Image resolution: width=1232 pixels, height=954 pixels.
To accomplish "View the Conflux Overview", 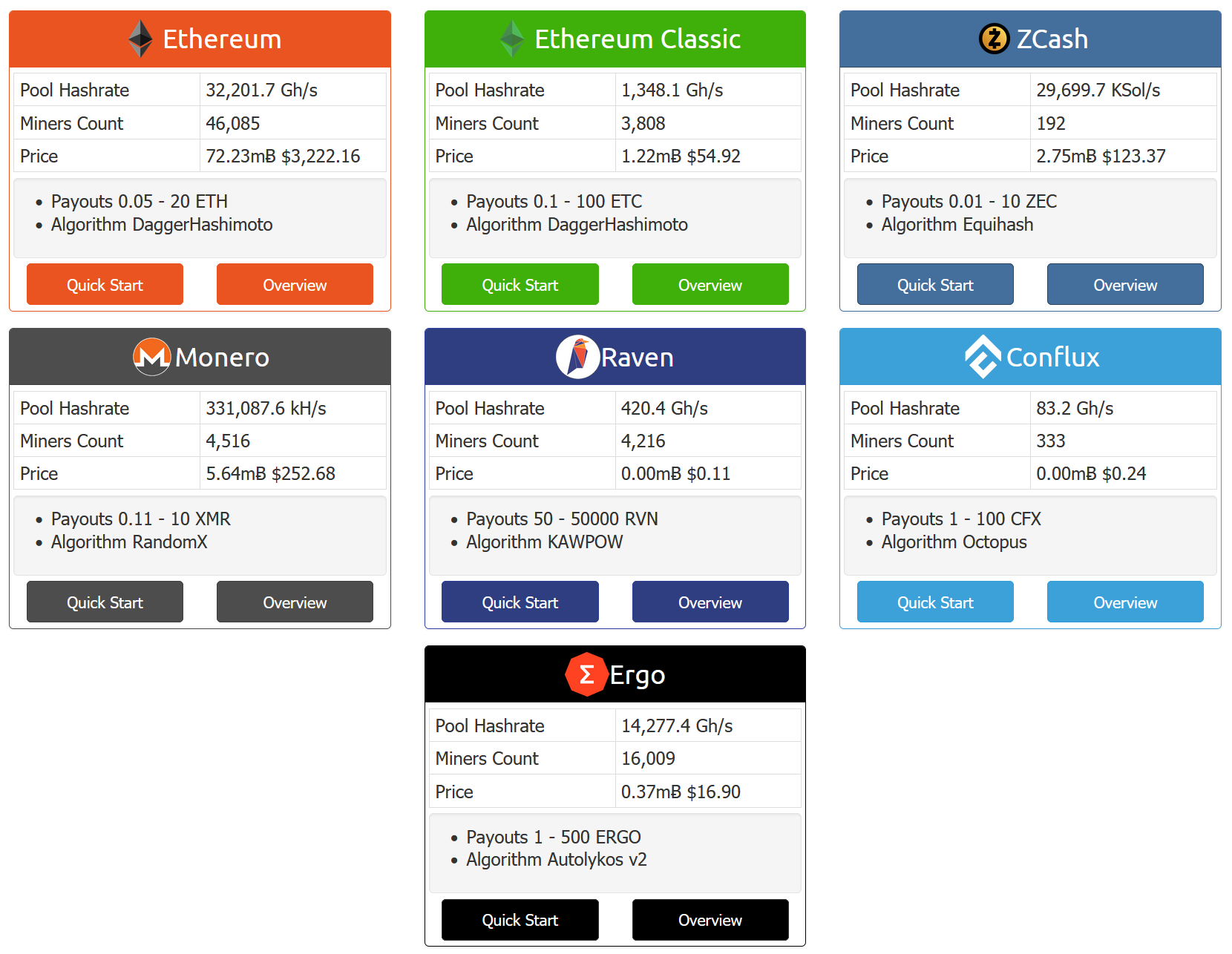I will (x=1125, y=602).
